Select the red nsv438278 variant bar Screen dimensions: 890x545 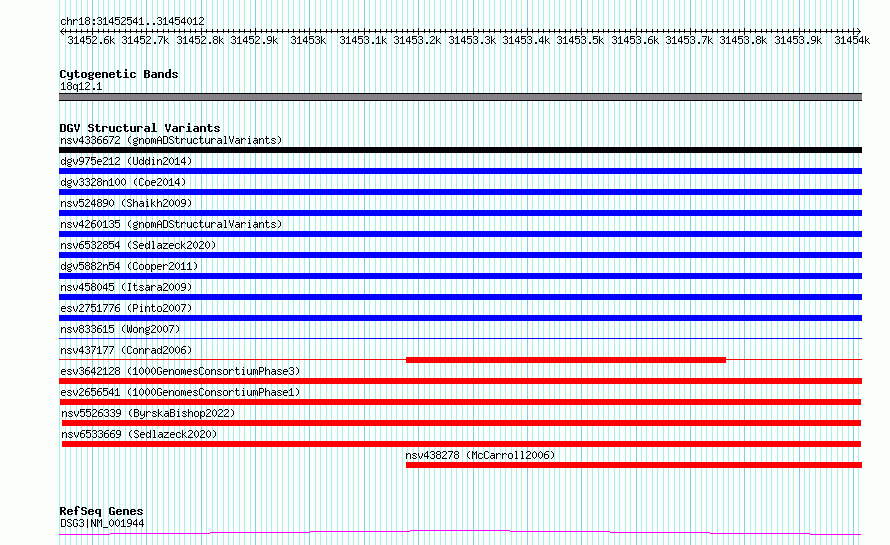pyautogui.click(x=634, y=465)
